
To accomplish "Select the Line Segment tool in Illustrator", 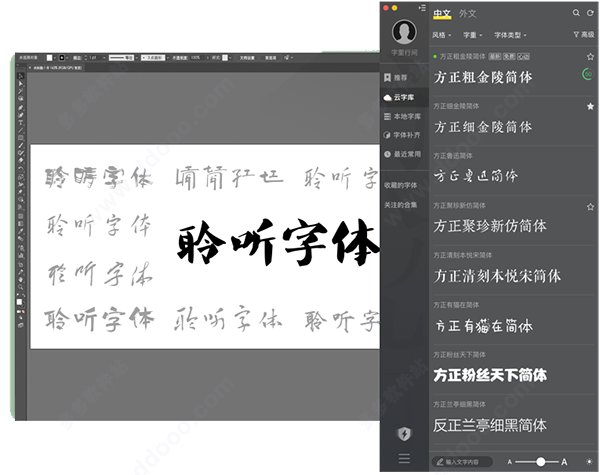I will [21, 130].
